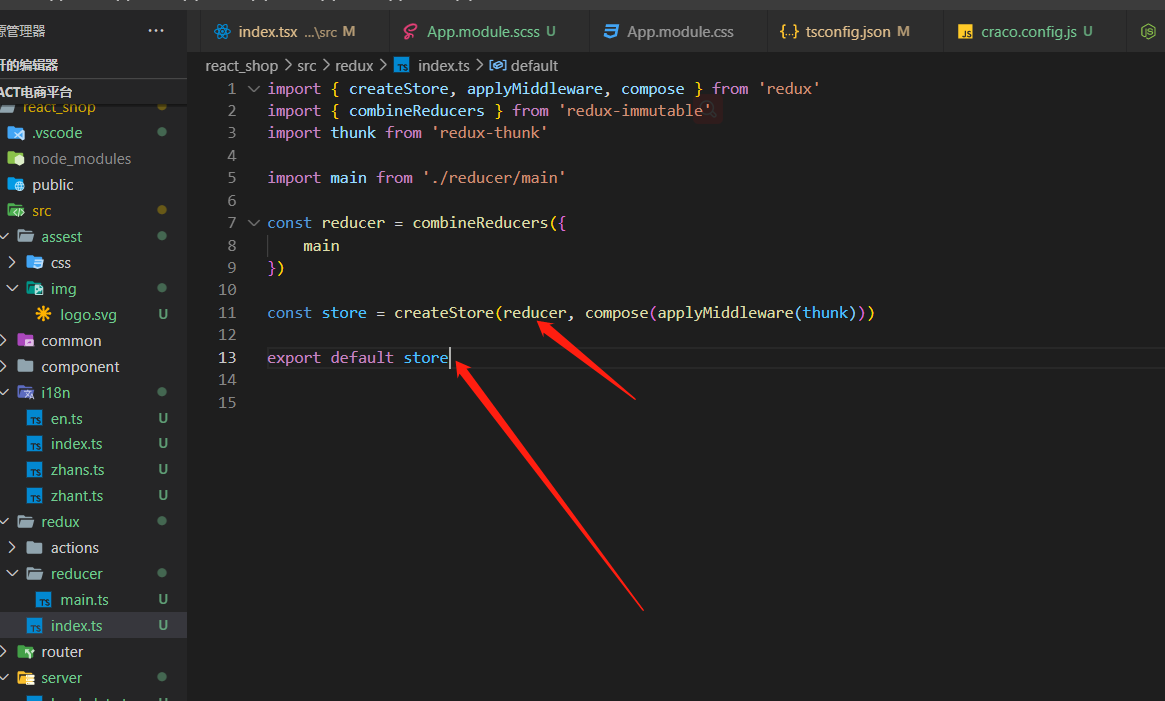This screenshot has height=701, width=1165.
Task: Click line number 11 in gutter
Action: pyautogui.click(x=227, y=313)
